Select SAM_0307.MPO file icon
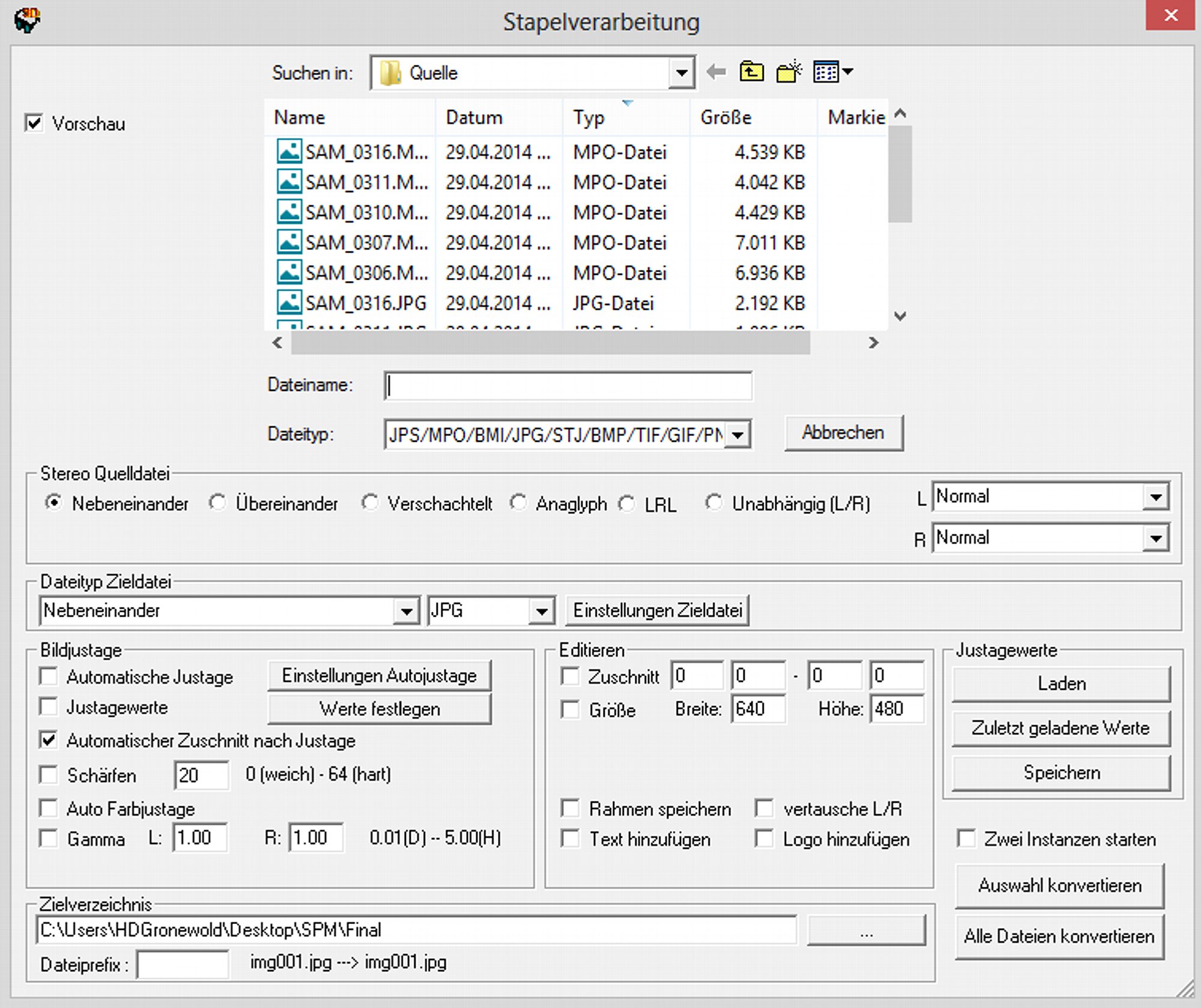The image size is (1201, 1008). pos(289,243)
